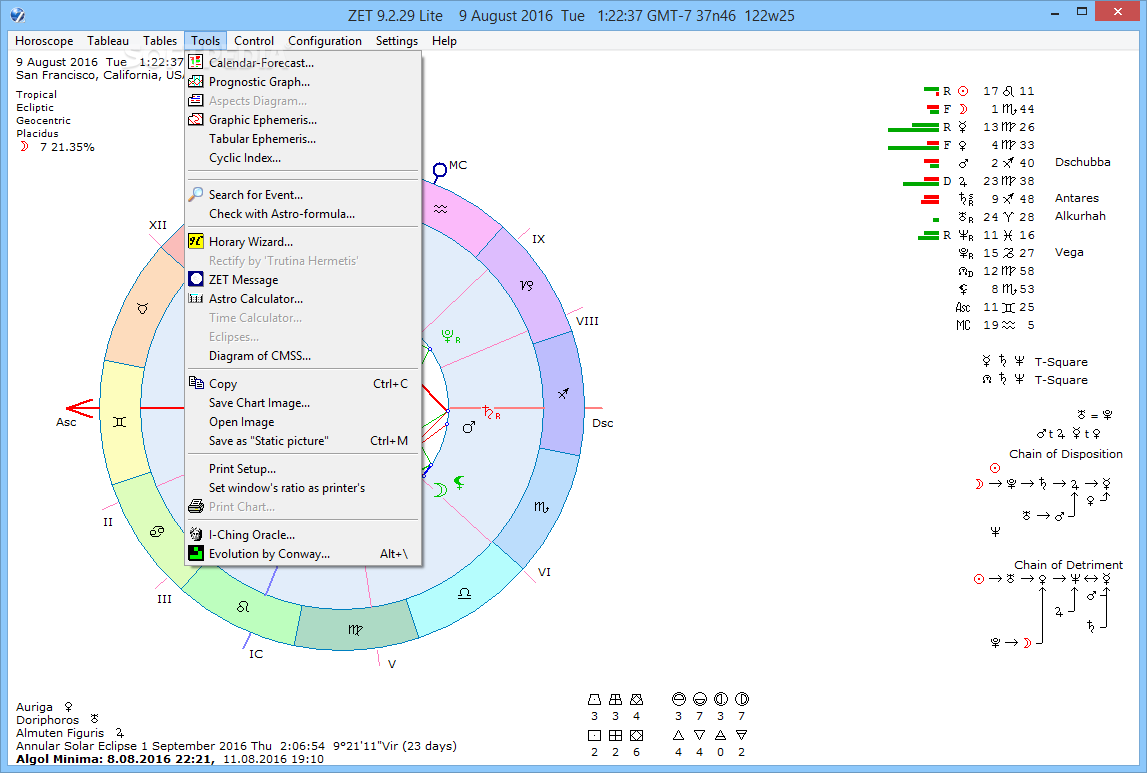Select Check with Astro-formula
The image size is (1147, 773).
click(304, 214)
